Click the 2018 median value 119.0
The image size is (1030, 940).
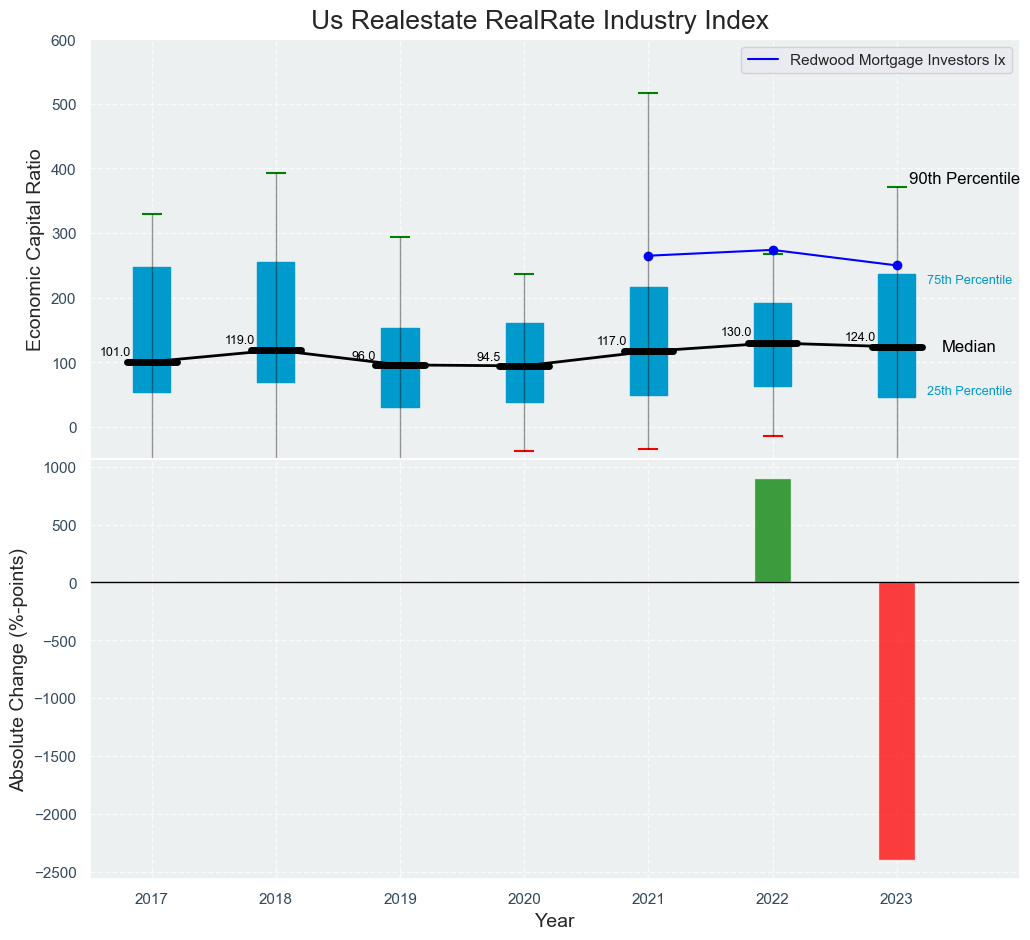tap(240, 340)
